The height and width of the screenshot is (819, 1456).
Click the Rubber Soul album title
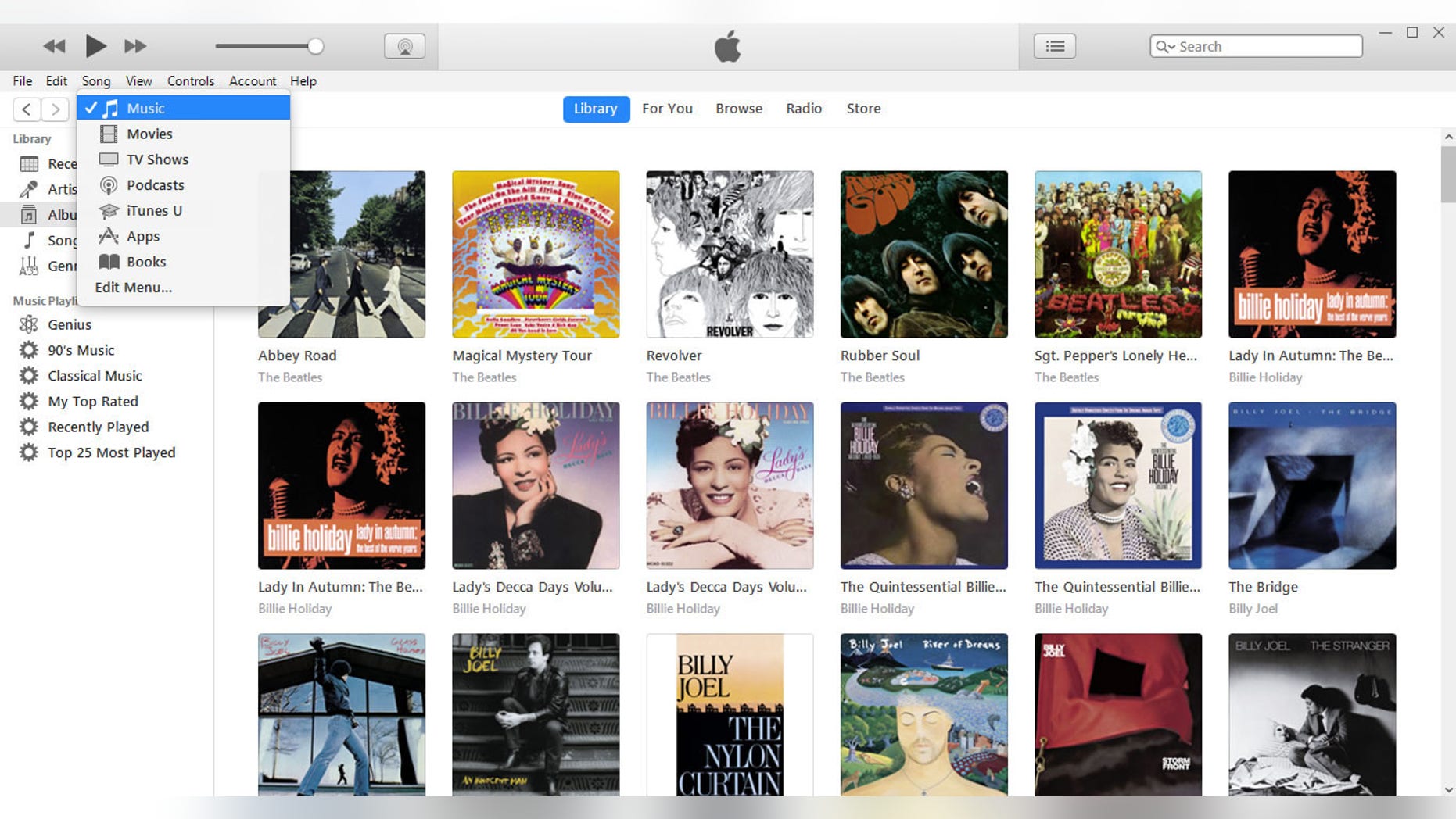pyautogui.click(x=880, y=356)
